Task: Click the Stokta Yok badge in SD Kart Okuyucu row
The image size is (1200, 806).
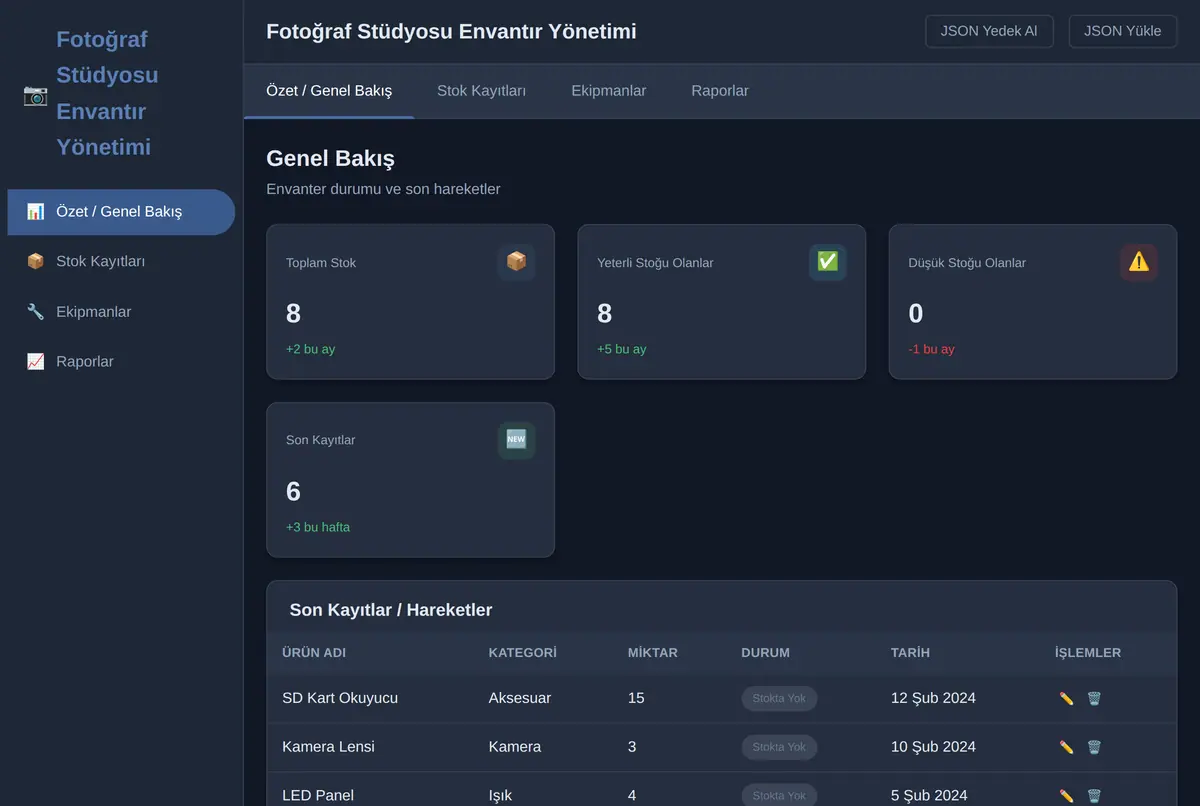Action: click(x=779, y=698)
